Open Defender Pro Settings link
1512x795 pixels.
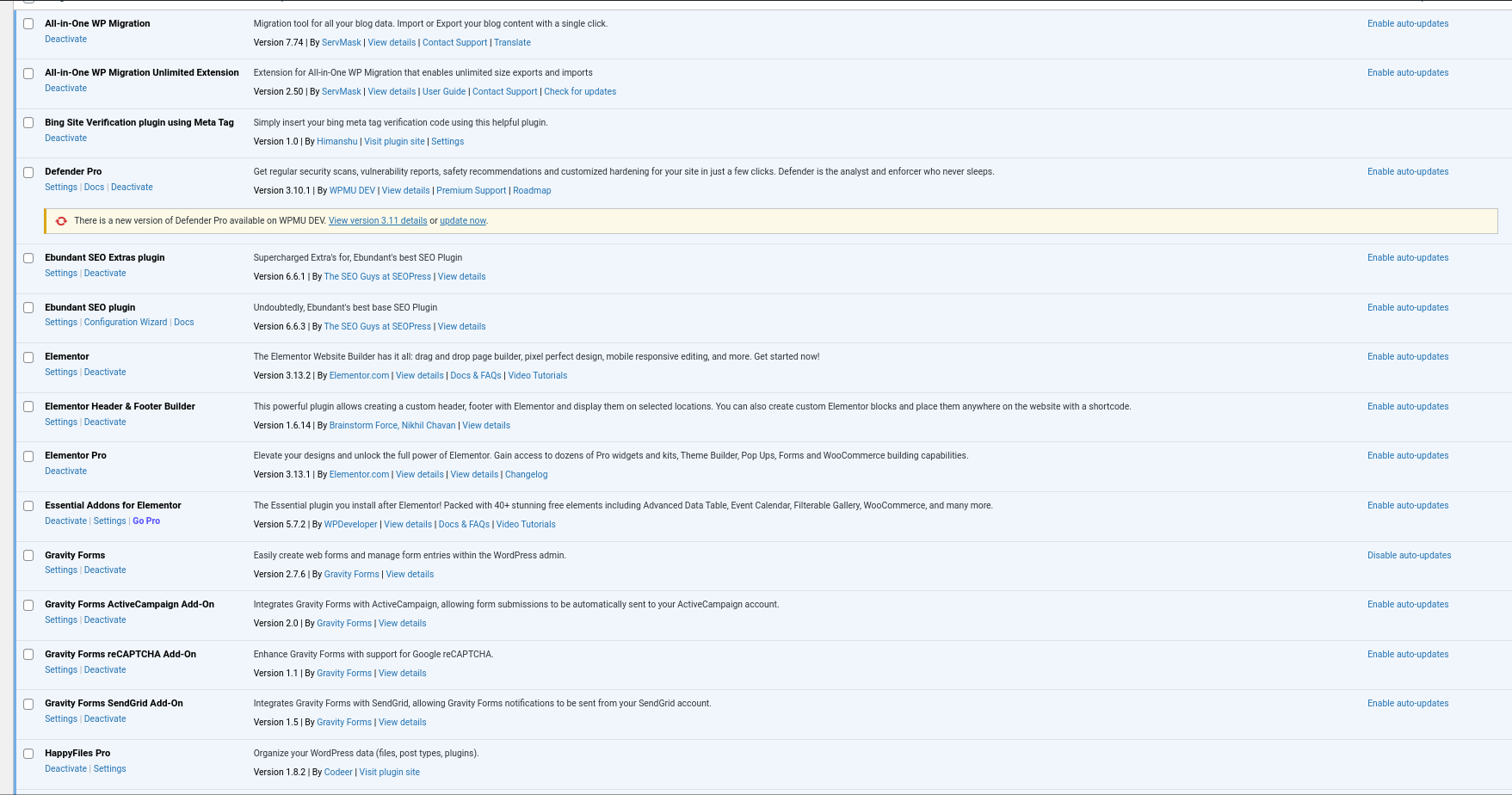[x=61, y=188]
